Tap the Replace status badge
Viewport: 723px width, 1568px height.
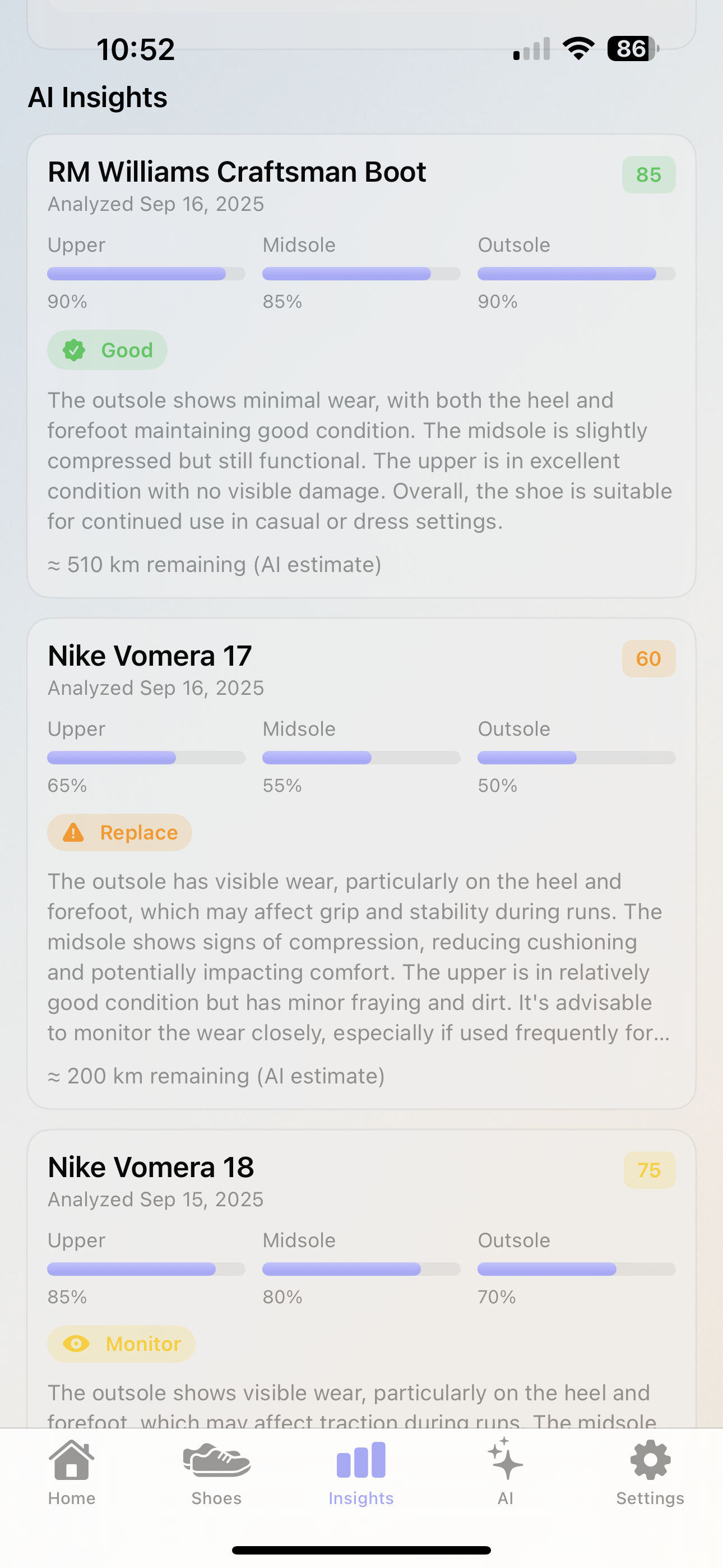(119, 833)
